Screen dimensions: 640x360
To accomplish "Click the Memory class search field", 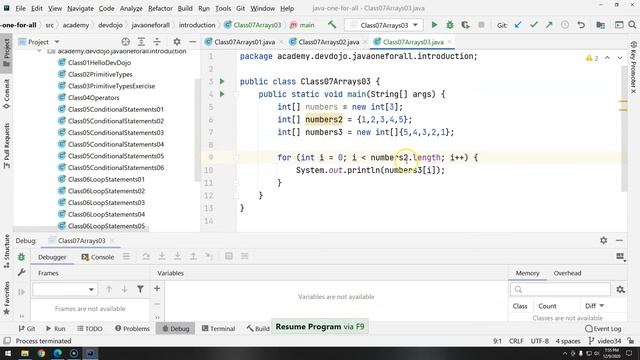I will 560,289.
